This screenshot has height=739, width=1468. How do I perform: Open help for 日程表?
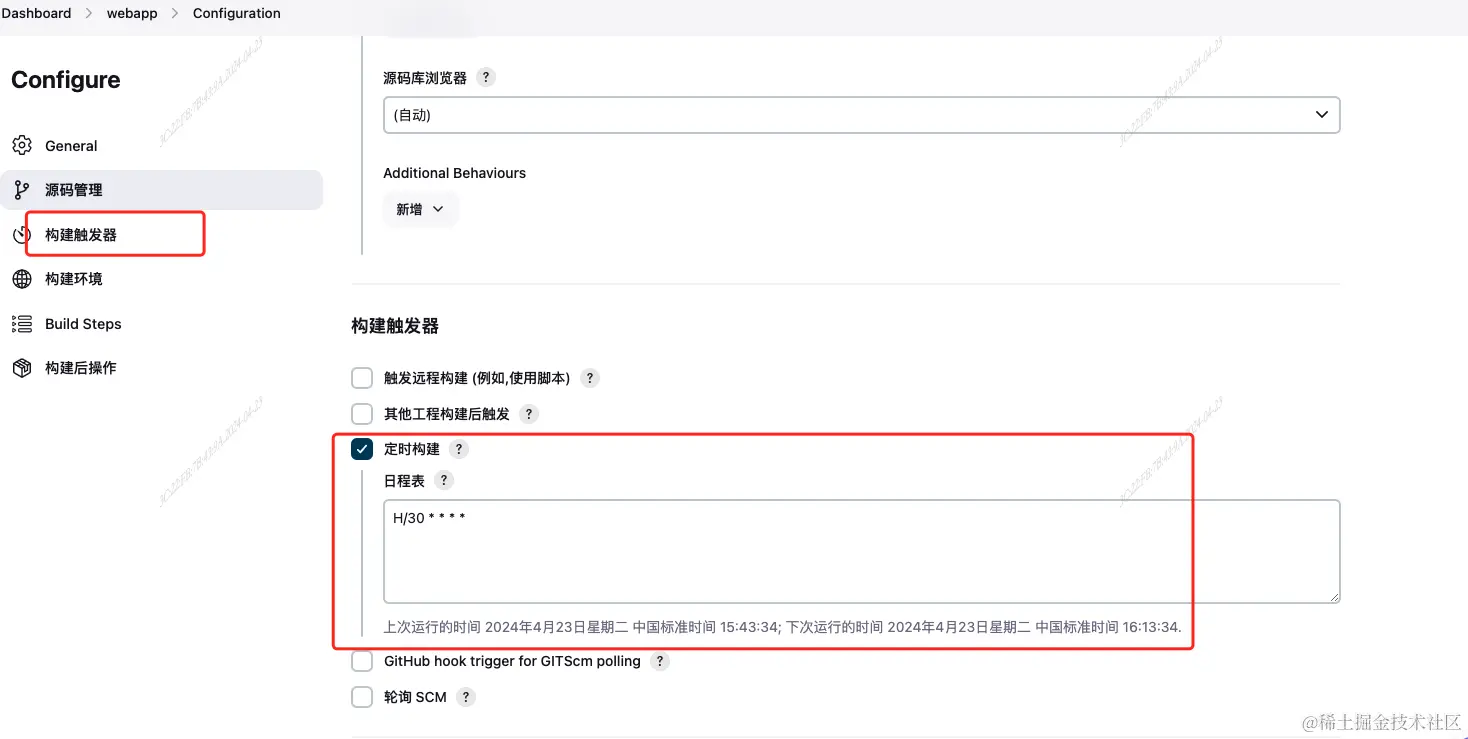[x=444, y=480]
